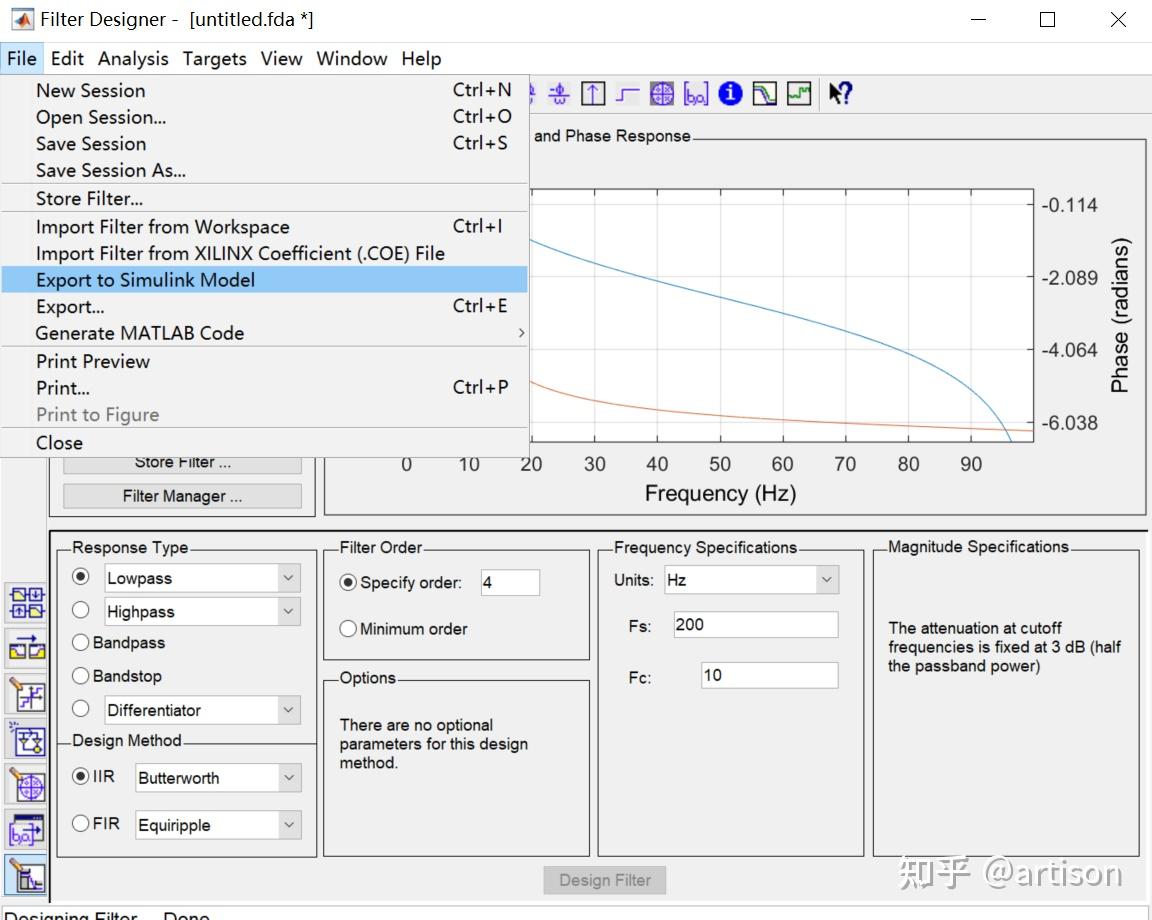Click the Design Filter button
Viewport: 1152px width, 920px height.
pyautogui.click(x=605, y=880)
